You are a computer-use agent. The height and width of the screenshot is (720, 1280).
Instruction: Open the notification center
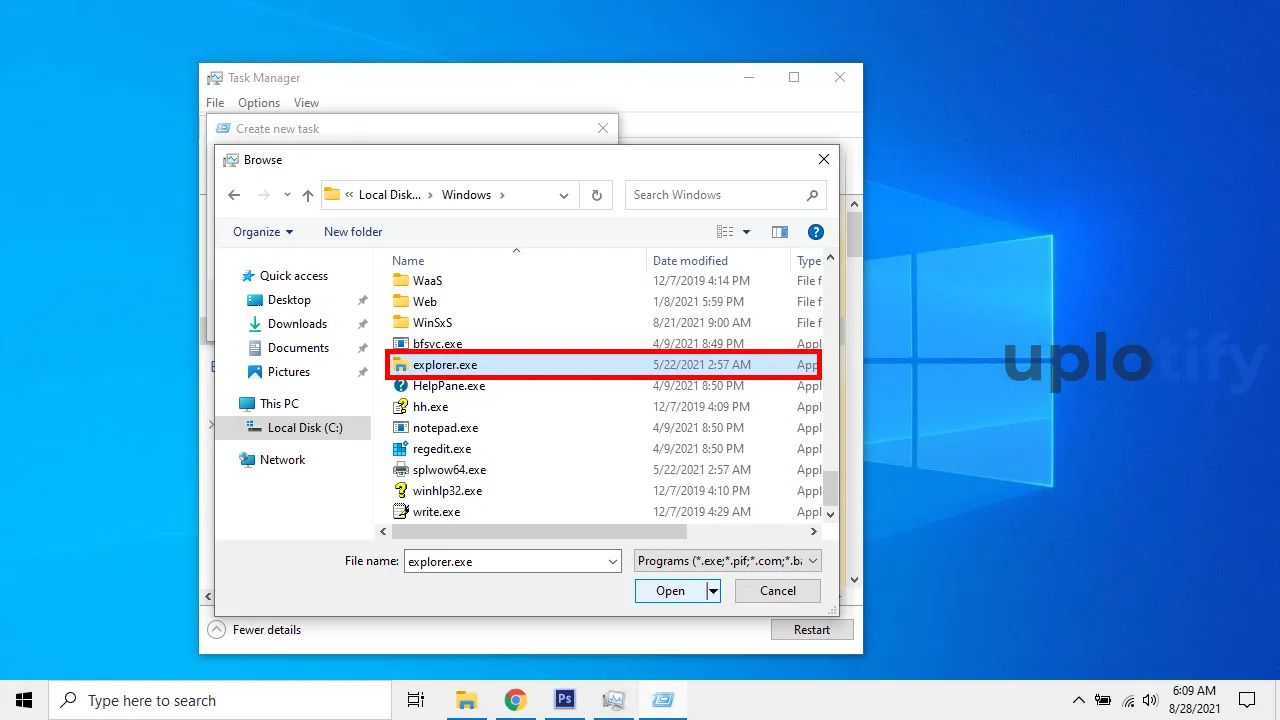(x=1247, y=700)
